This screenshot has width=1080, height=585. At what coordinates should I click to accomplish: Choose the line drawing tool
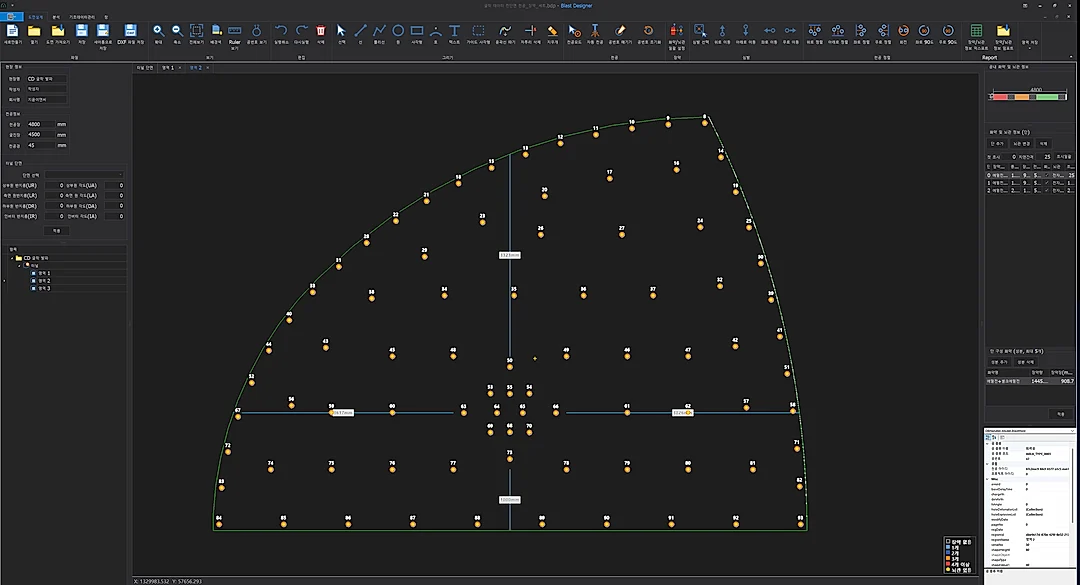(360, 31)
